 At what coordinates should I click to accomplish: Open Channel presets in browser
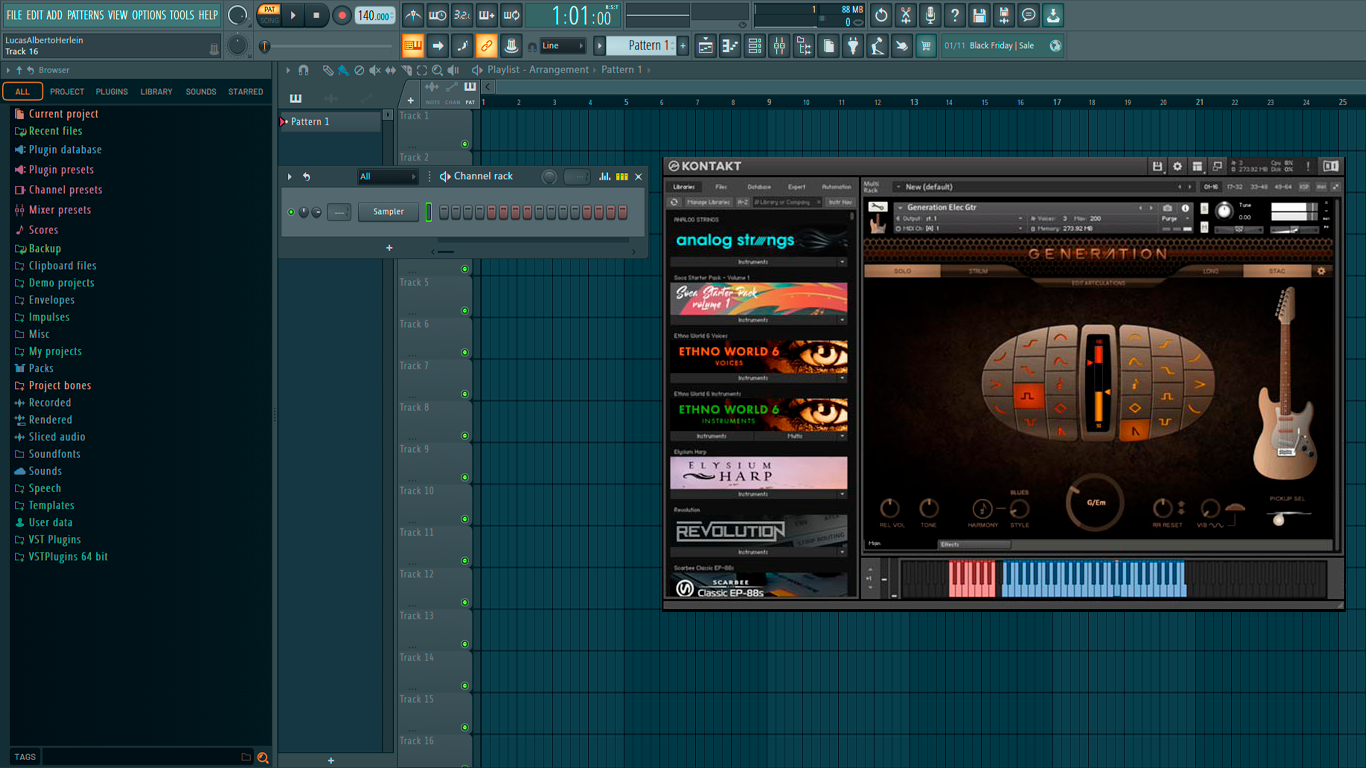65,190
